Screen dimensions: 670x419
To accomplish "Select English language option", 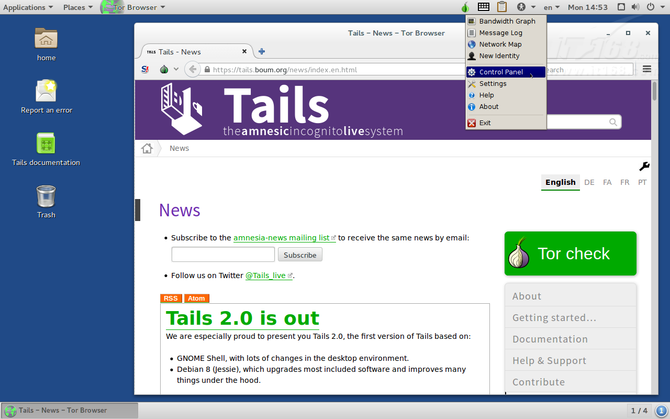I will click(x=560, y=182).
